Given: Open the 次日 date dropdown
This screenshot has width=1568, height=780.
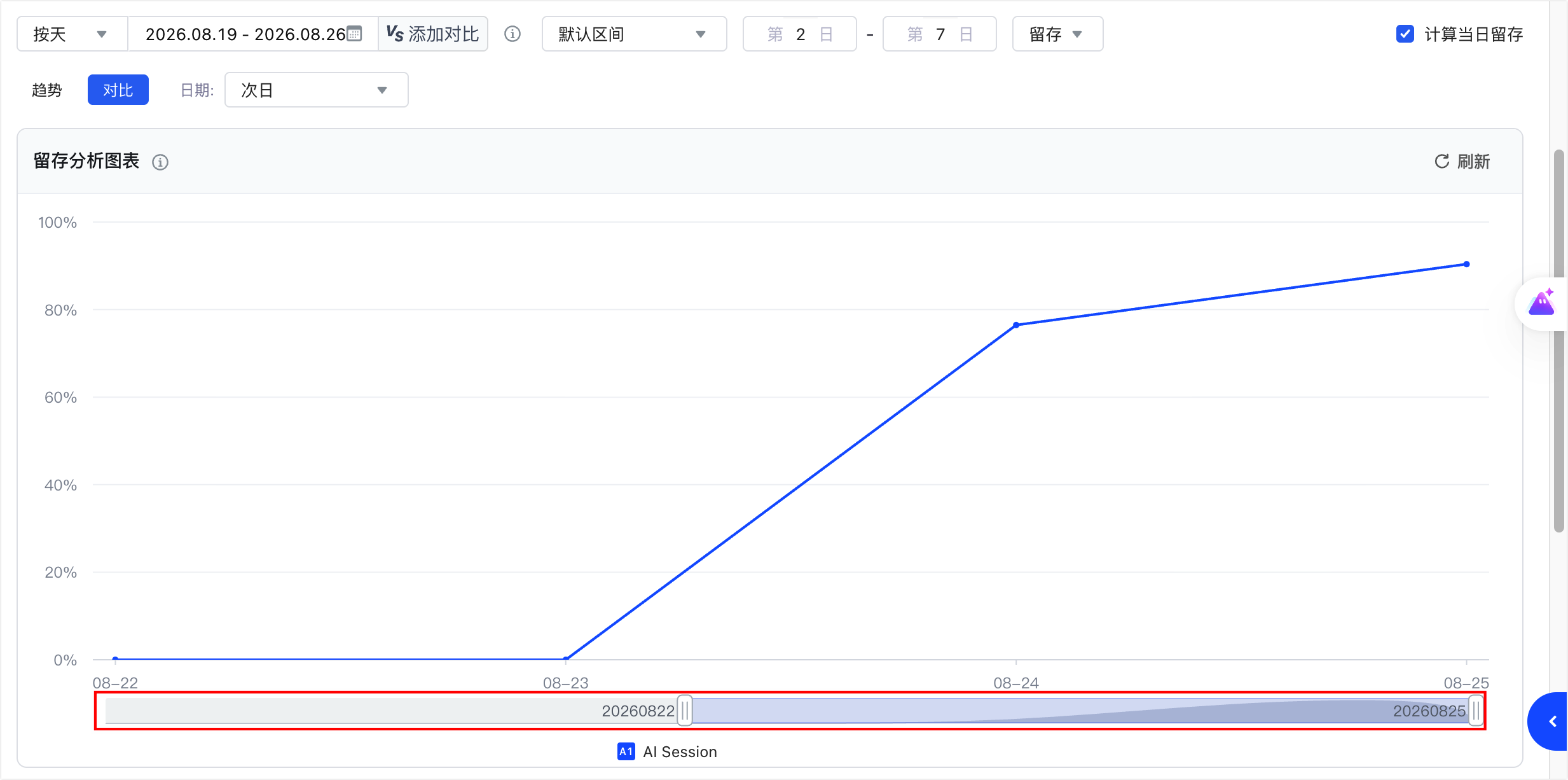Looking at the screenshot, I should [x=316, y=90].
